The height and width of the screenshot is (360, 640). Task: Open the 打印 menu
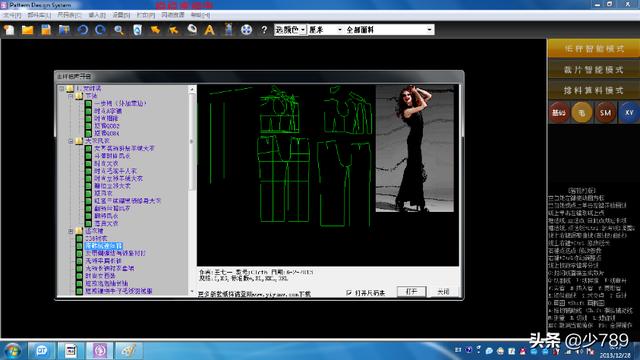[x=146, y=15]
